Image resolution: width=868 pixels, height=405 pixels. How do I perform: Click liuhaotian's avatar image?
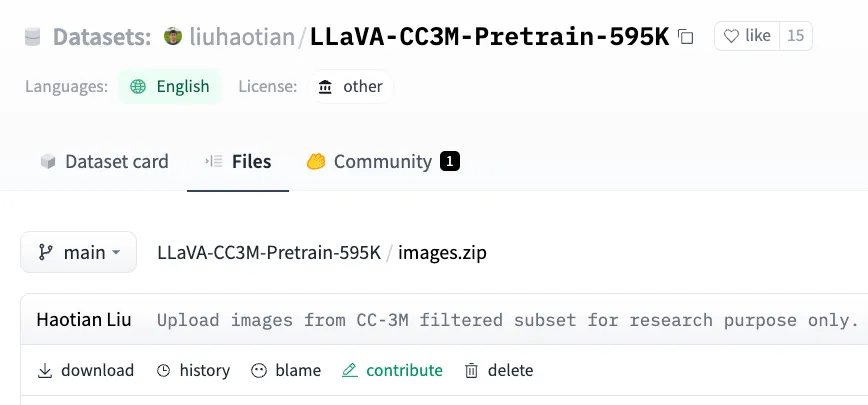pos(172,37)
